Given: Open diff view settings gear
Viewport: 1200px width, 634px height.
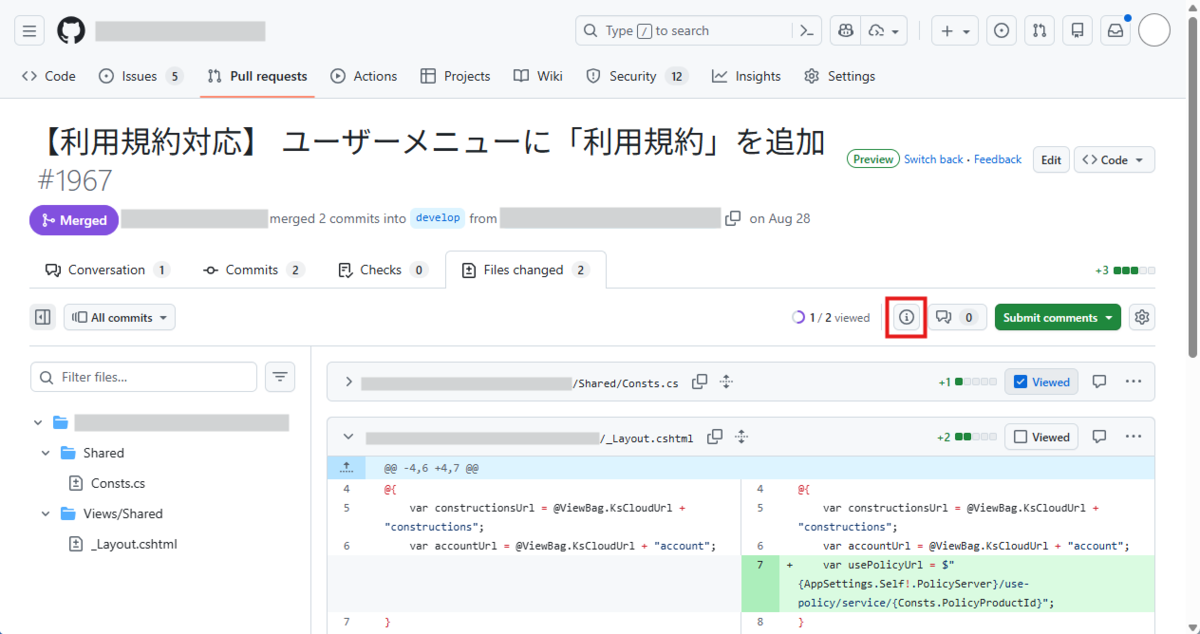Looking at the screenshot, I should [x=1142, y=317].
